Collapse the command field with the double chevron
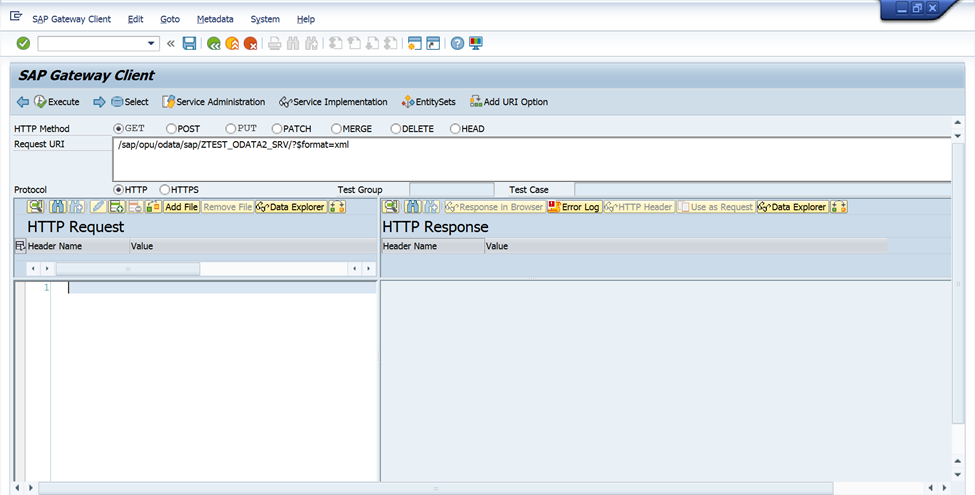Screen dimensions: 975x495 (x=171, y=44)
